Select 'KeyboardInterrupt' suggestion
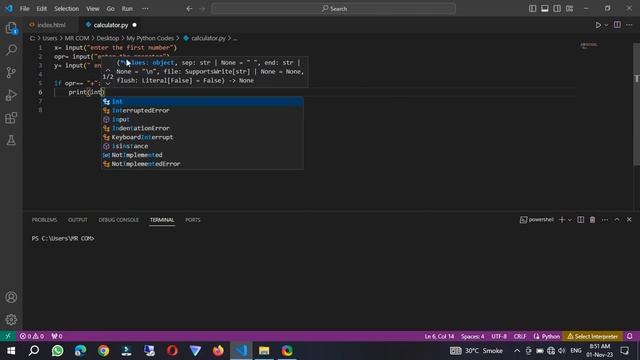The width and height of the screenshot is (640, 360). tap(202, 137)
